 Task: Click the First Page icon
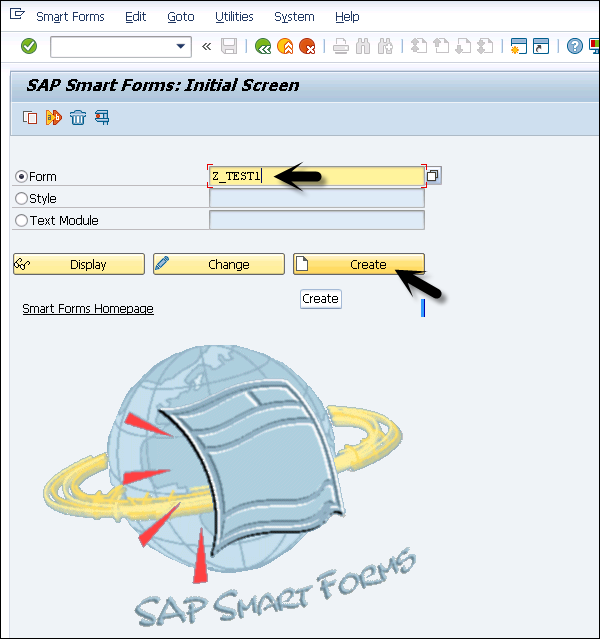point(419,46)
